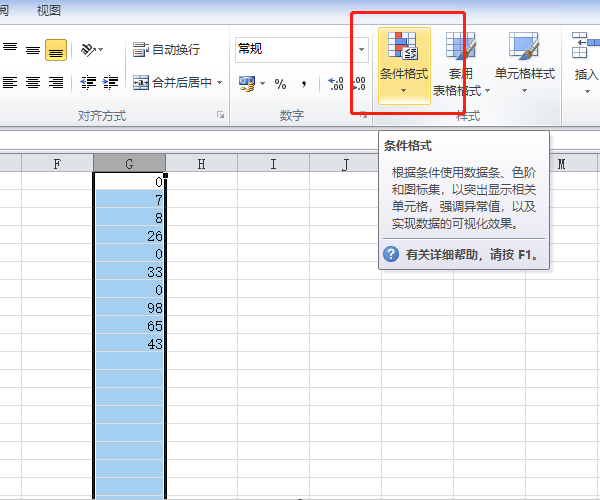The image size is (600, 500).
Task: Increase indent icon
Action: 111,82
